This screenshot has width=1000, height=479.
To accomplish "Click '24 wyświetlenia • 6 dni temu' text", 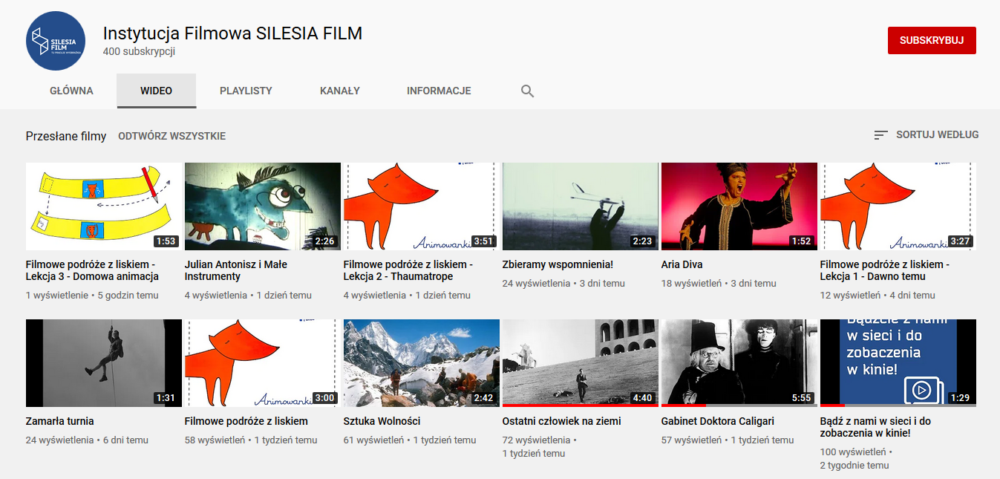I will pyautogui.click(x=87, y=440).
